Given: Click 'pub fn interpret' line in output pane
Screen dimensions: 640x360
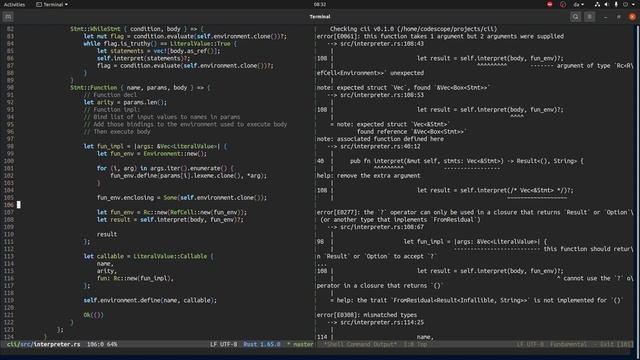Looking at the screenshot, I should pyautogui.click(x=467, y=161).
